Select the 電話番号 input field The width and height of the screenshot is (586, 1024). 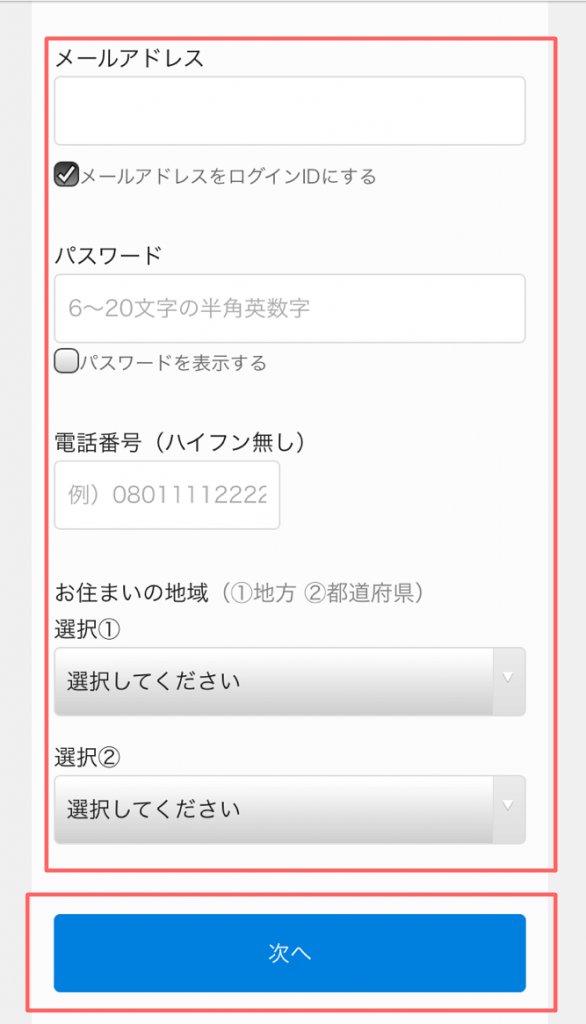(167, 495)
